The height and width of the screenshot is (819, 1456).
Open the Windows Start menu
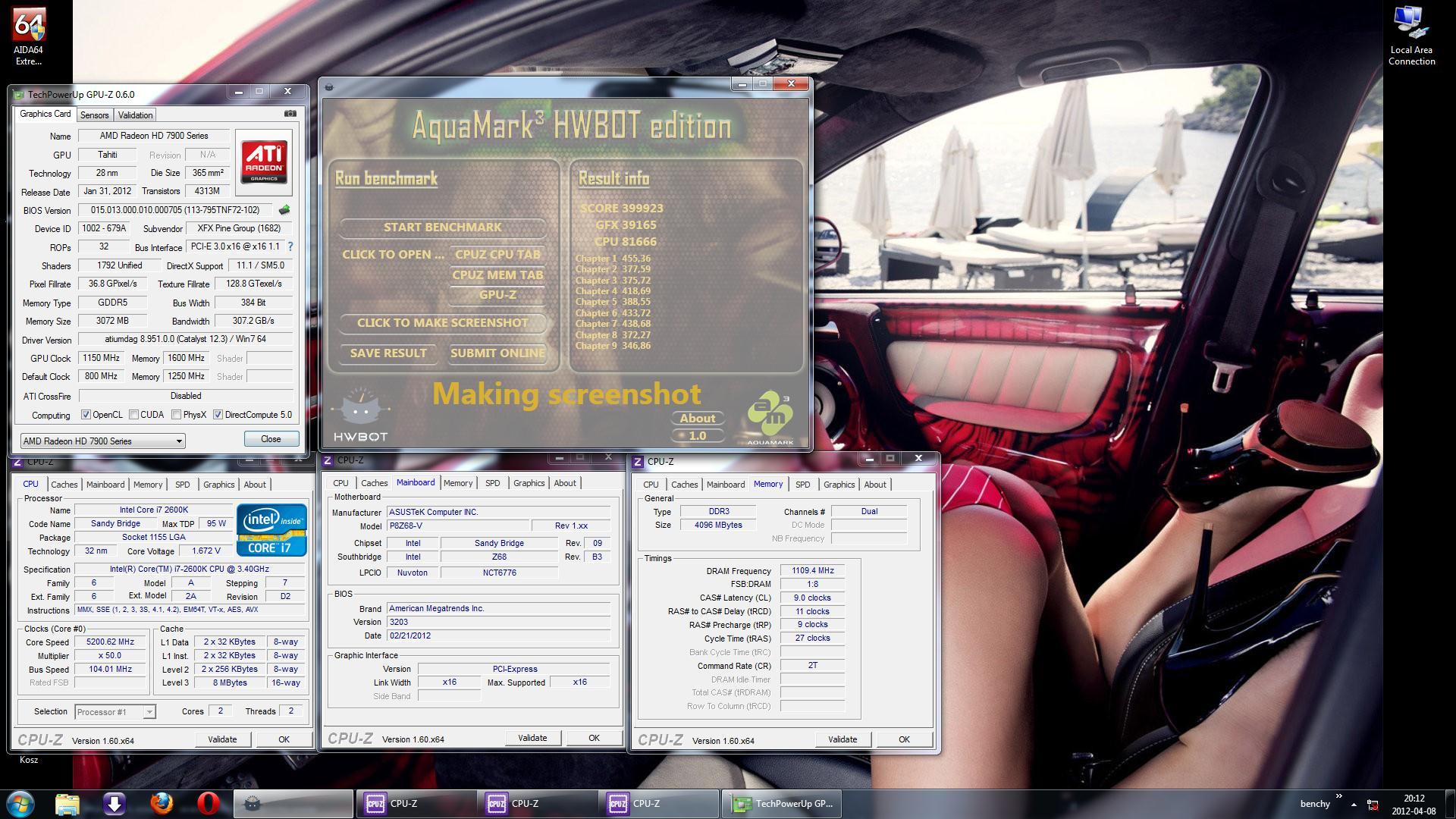pos(20,804)
